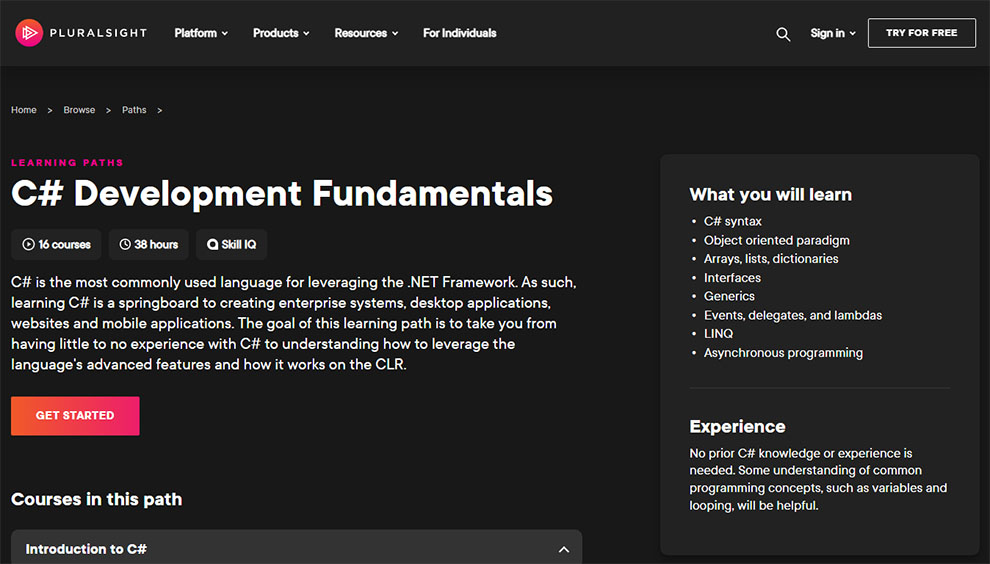Screen dimensions: 990x564
Task: Click the GET STARTED button
Action: [x=75, y=416]
